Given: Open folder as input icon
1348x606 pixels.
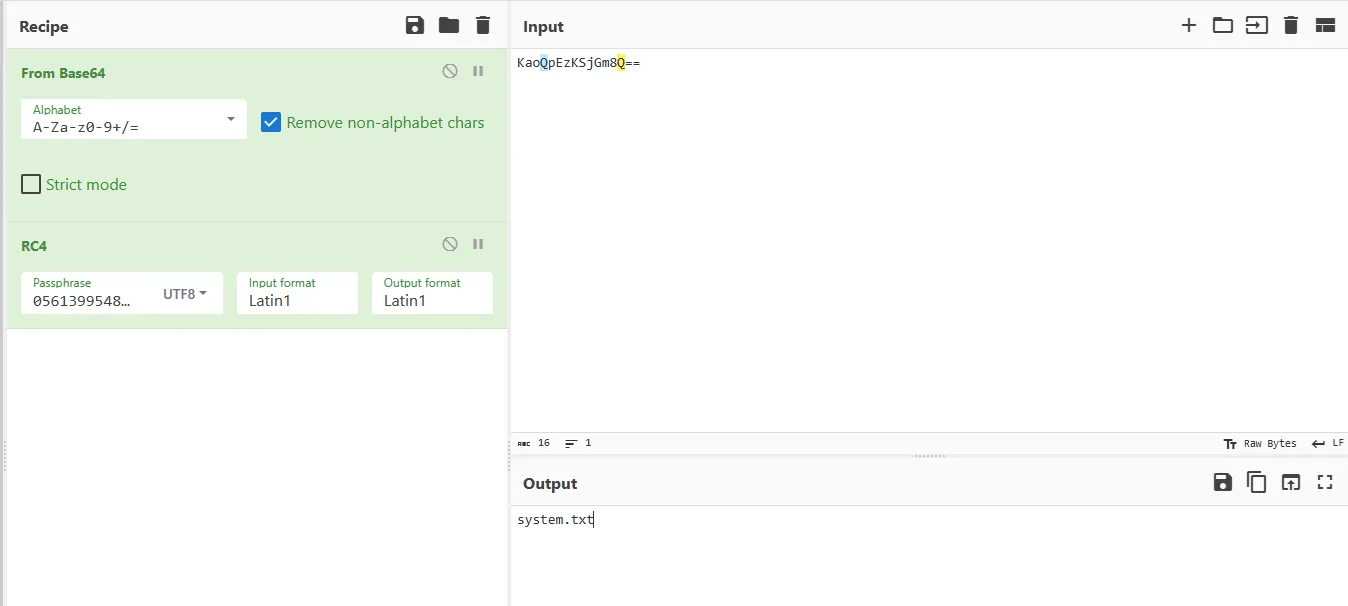Looking at the screenshot, I should pyautogui.click(x=1223, y=26).
